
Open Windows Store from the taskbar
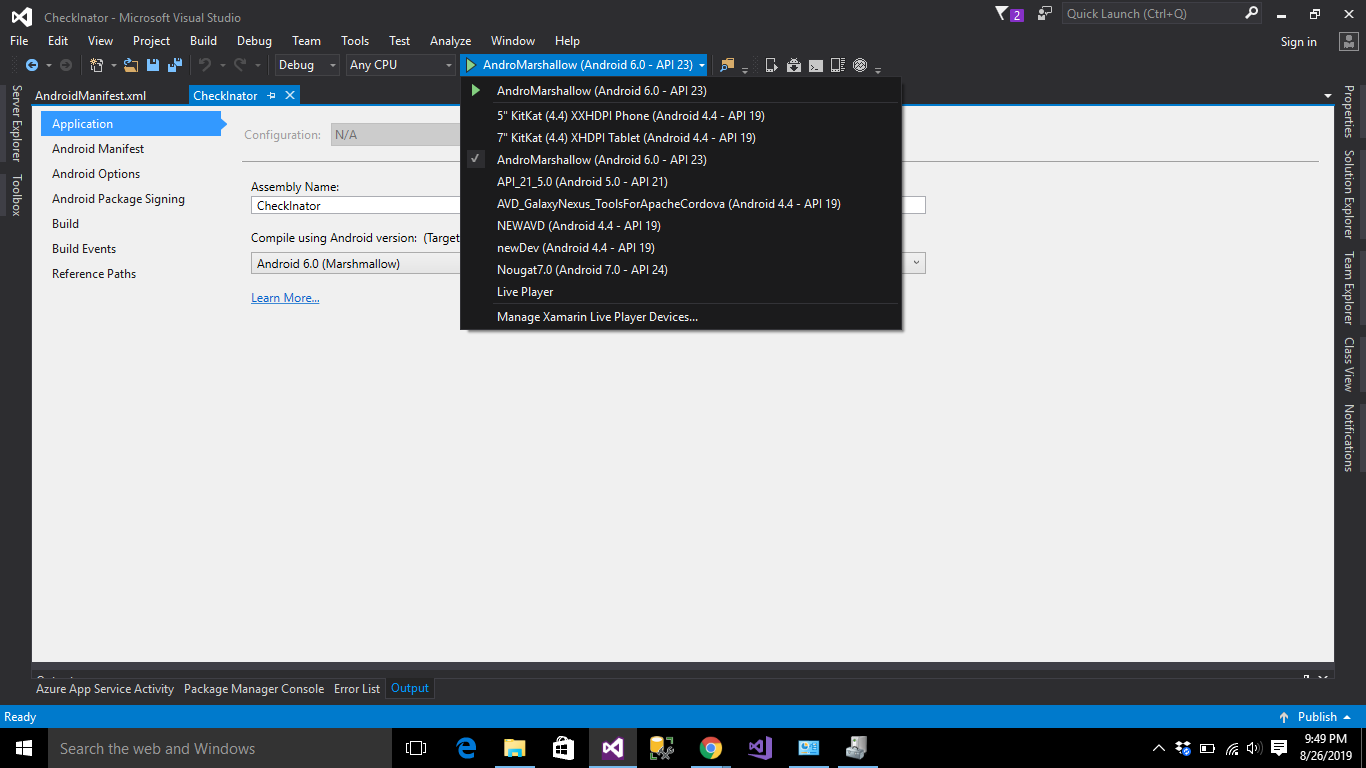coord(564,748)
